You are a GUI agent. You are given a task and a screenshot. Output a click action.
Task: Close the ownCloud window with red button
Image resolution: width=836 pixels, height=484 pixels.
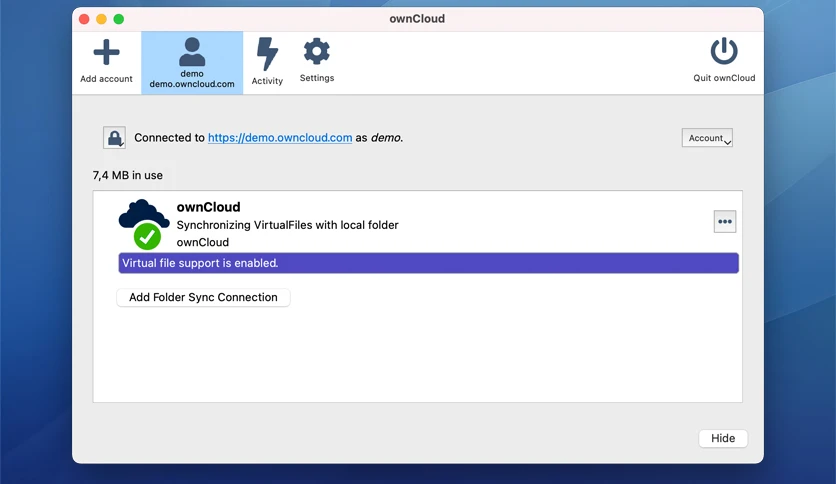84,19
